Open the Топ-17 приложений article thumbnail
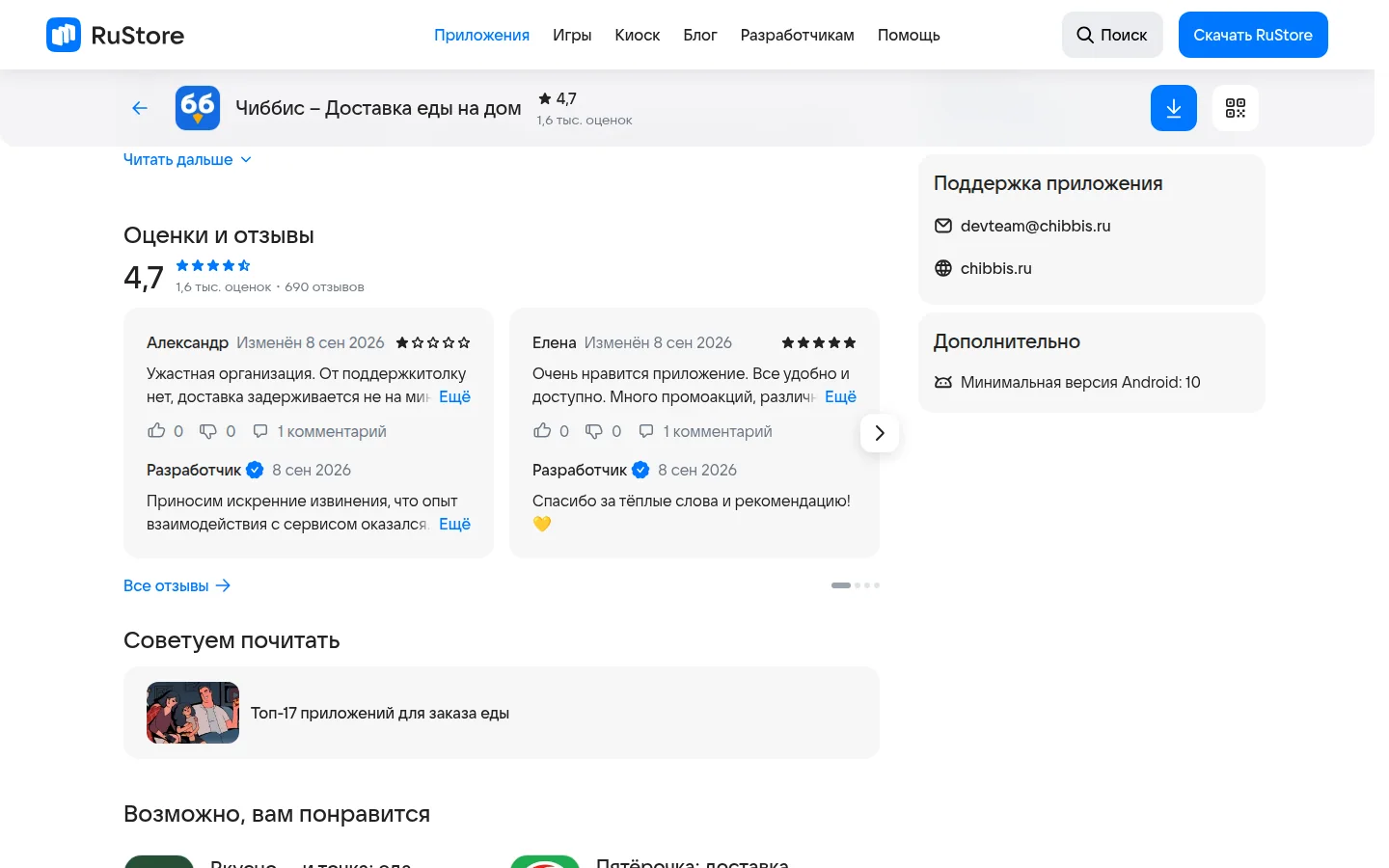Screen dimensions: 1389x868 pyautogui.click(x=193, y=713)
